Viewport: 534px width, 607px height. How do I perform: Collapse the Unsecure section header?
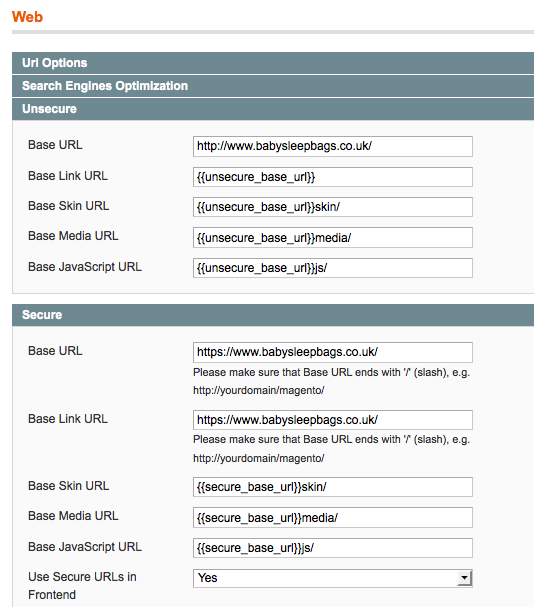point(273,109)
